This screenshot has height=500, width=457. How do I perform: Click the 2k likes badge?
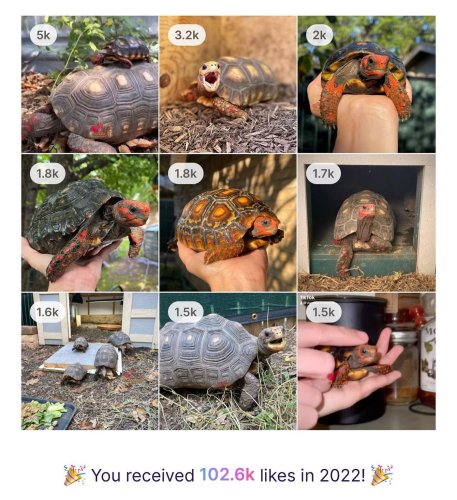(319, 35)
